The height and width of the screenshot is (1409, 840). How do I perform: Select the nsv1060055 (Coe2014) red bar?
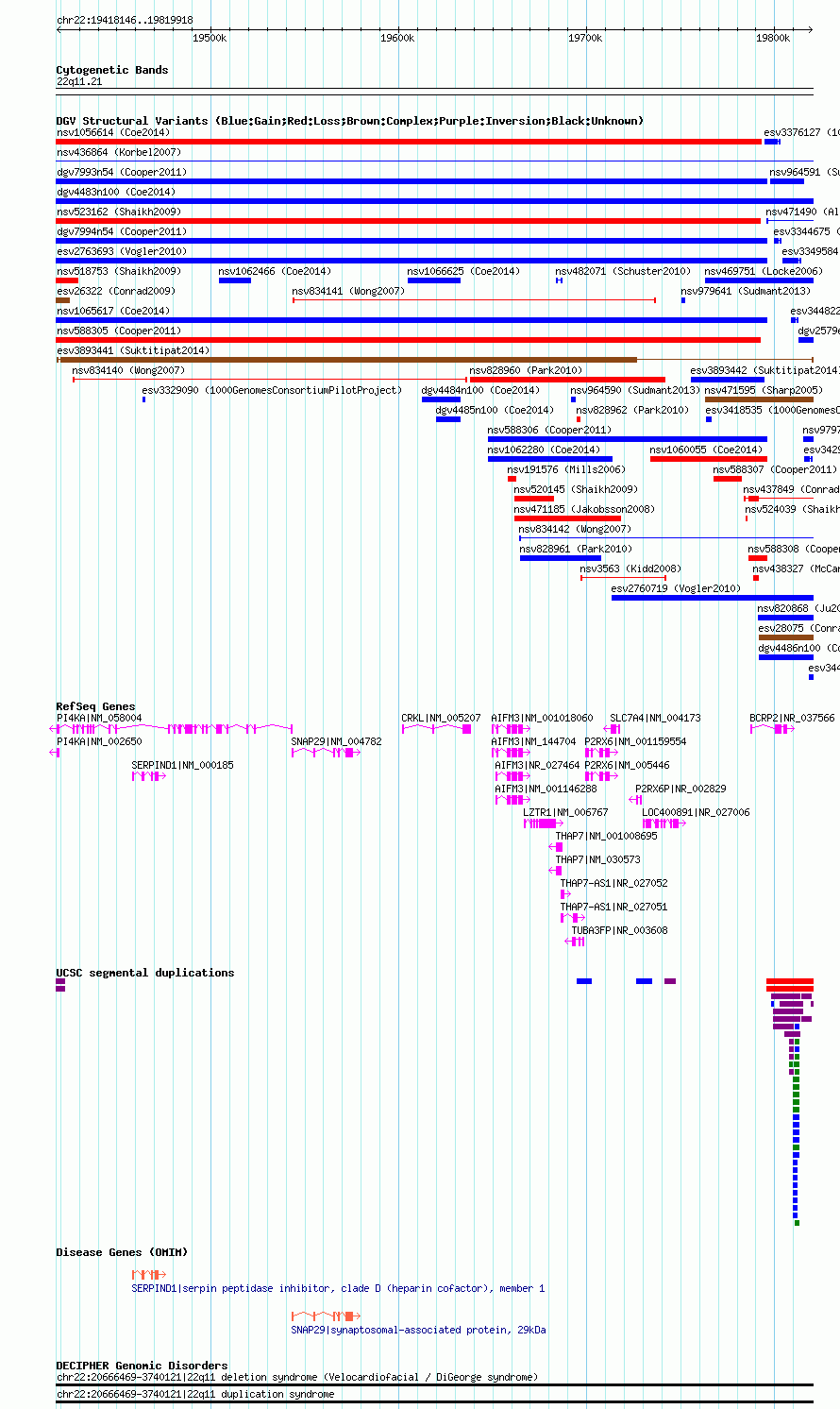coord(709,459)
